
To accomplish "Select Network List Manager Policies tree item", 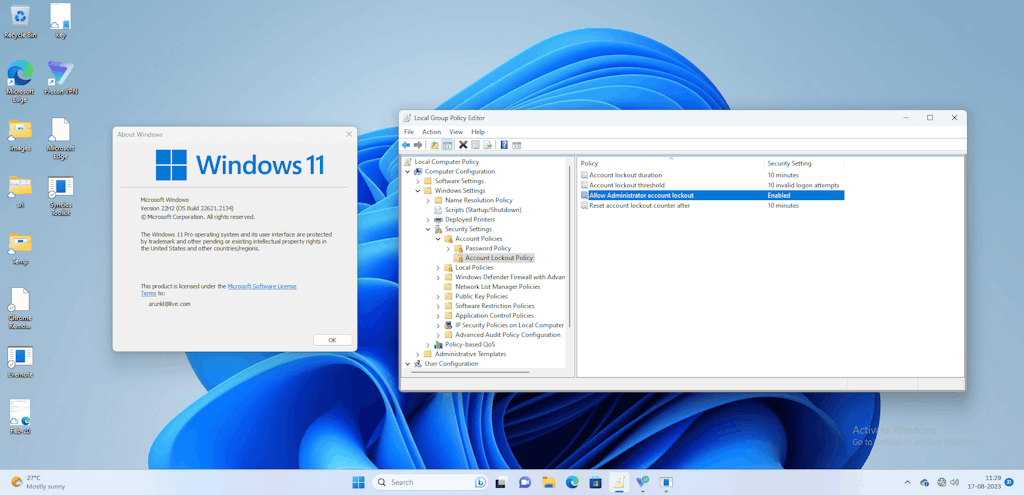I will 498,287.
